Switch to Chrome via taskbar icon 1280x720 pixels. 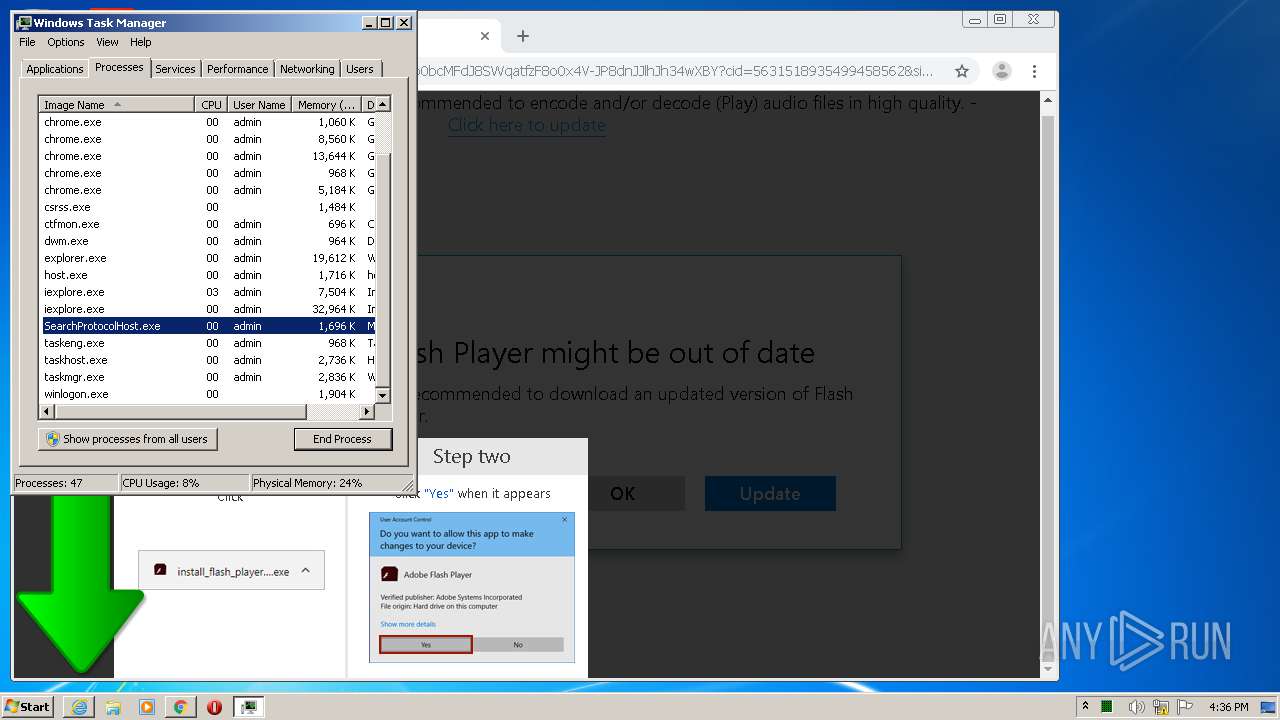point(180,707)
